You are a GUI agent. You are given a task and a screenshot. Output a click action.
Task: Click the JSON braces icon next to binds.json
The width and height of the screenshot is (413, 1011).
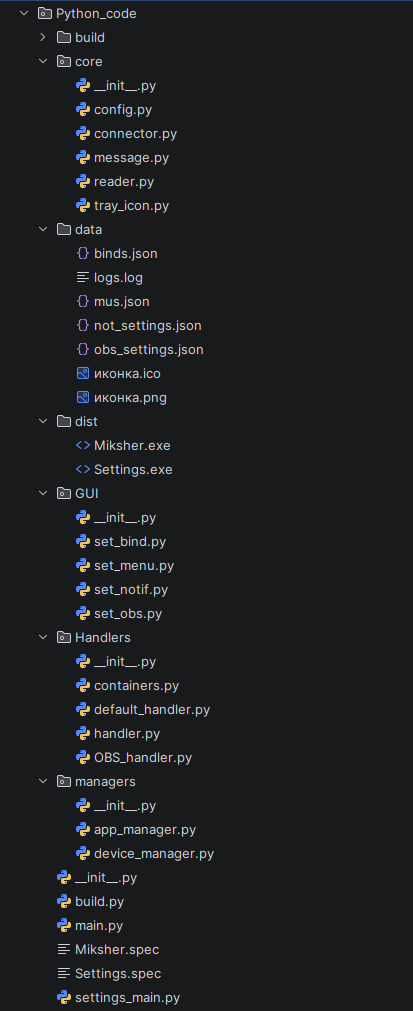[x=82, y=253]
